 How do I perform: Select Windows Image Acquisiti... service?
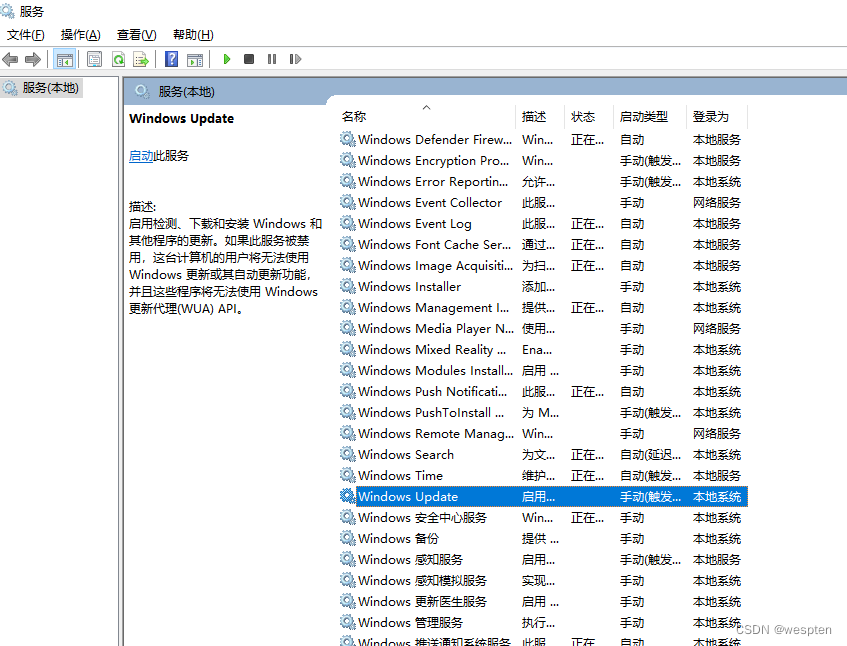435,265
